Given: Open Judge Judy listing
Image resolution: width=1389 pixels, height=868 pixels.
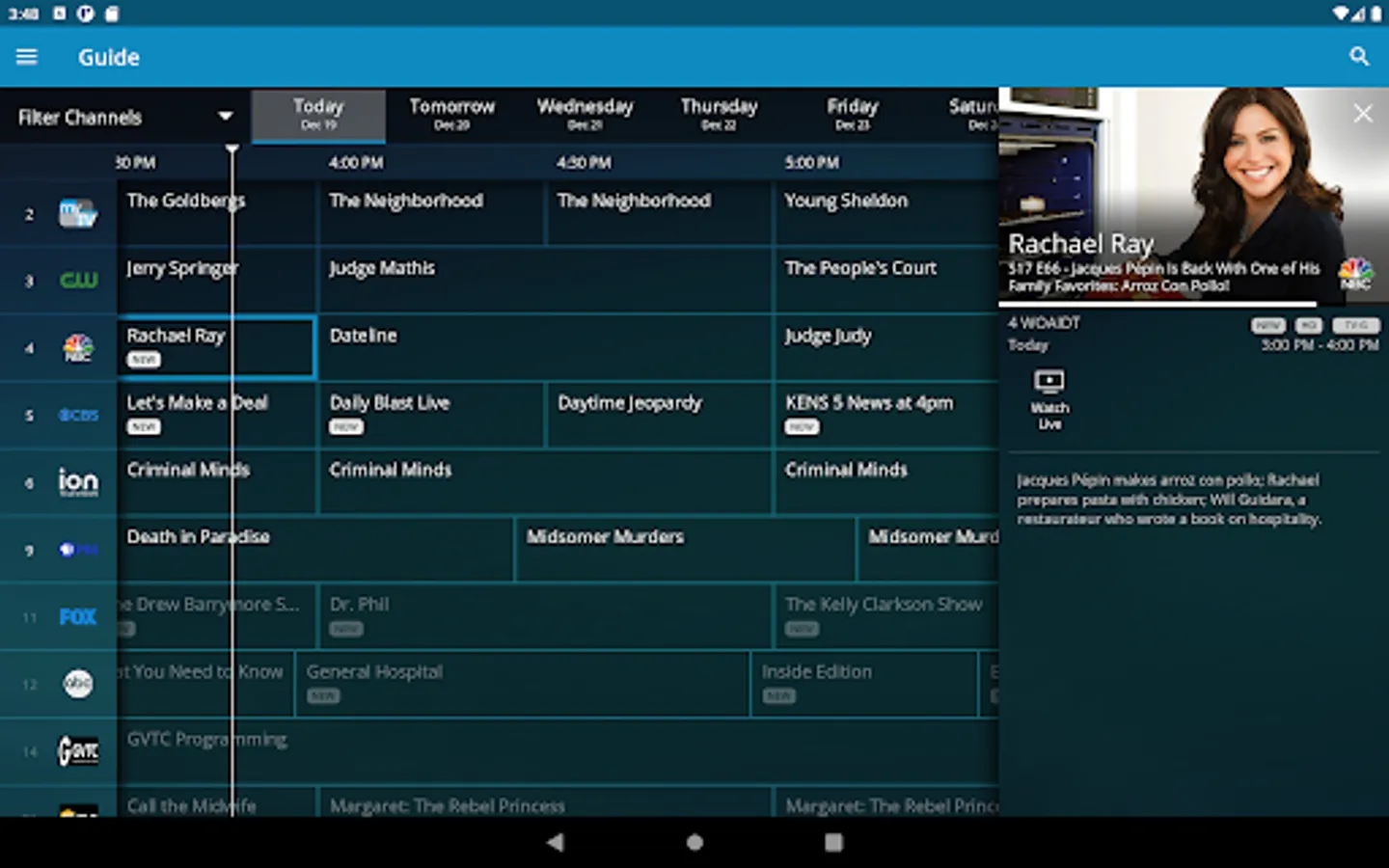Looking at the screenshot, I should (x=885, y=347).
